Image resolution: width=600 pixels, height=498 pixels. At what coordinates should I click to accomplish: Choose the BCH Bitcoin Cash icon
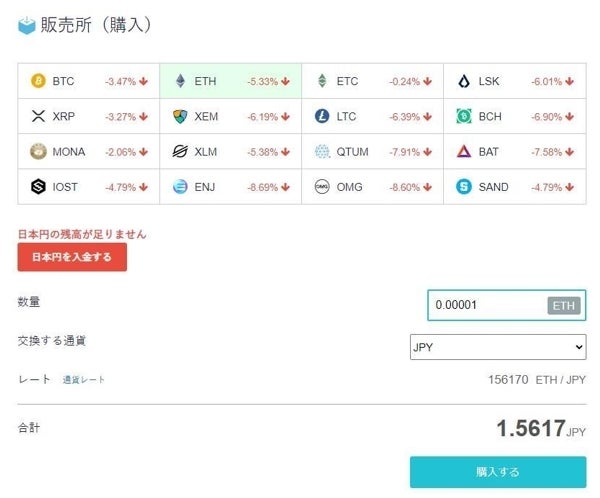[464, 116]
